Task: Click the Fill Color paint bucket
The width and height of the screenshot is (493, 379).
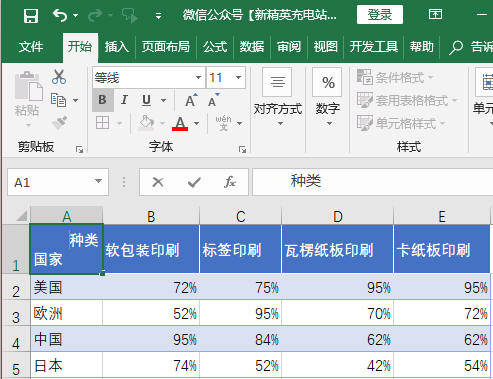Action: click(146, 122)
